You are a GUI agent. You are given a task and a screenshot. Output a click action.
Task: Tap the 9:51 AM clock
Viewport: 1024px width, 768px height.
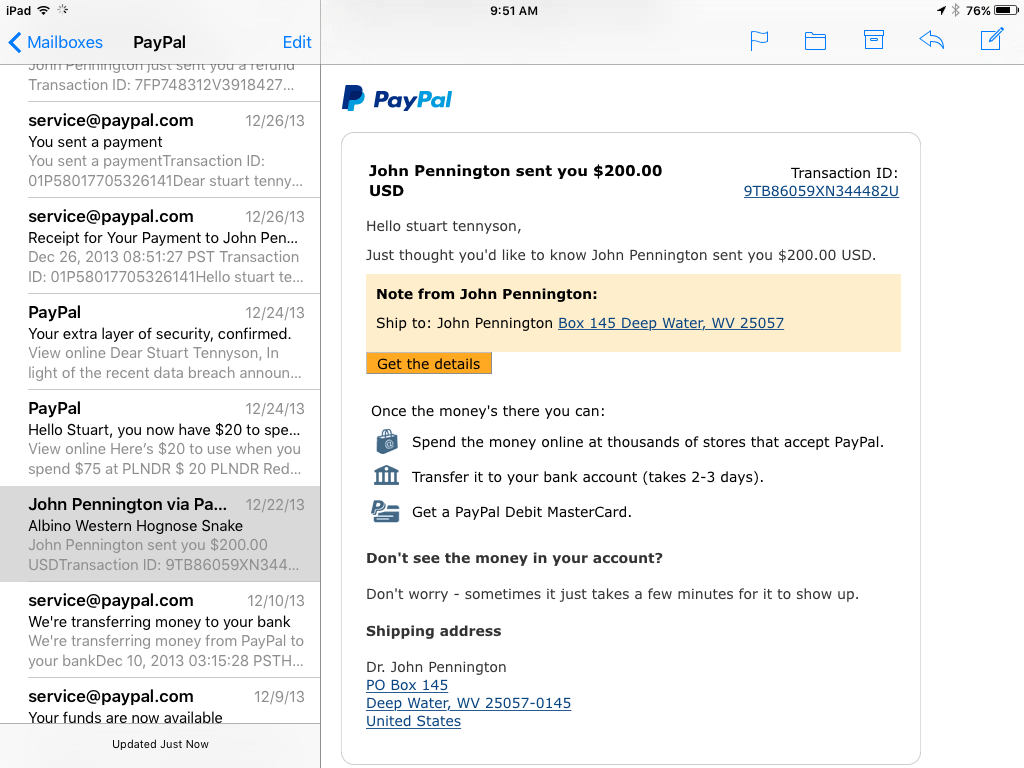point(514,10)
